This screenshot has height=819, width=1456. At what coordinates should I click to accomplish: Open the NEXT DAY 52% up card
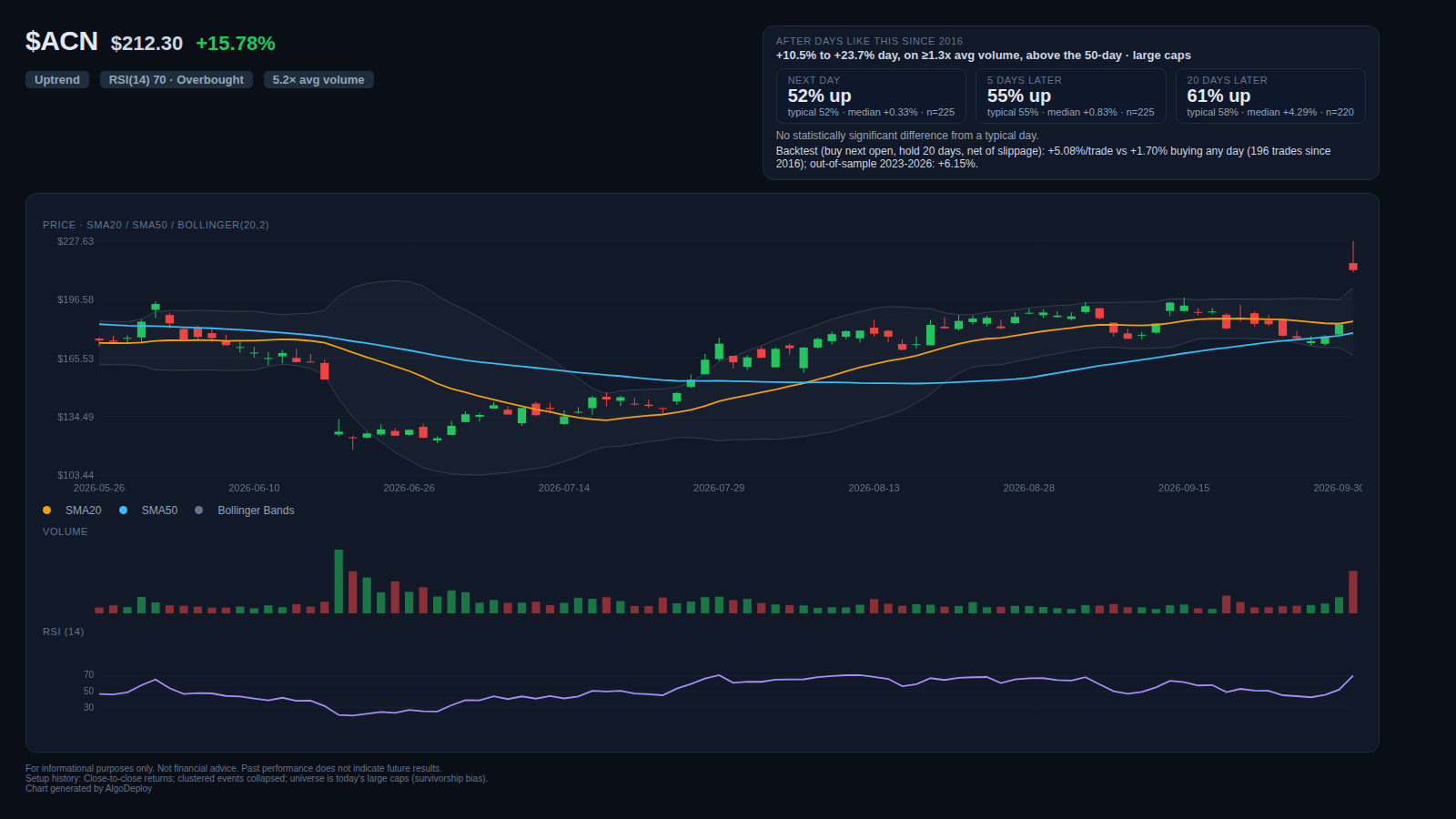click(871, 96)
